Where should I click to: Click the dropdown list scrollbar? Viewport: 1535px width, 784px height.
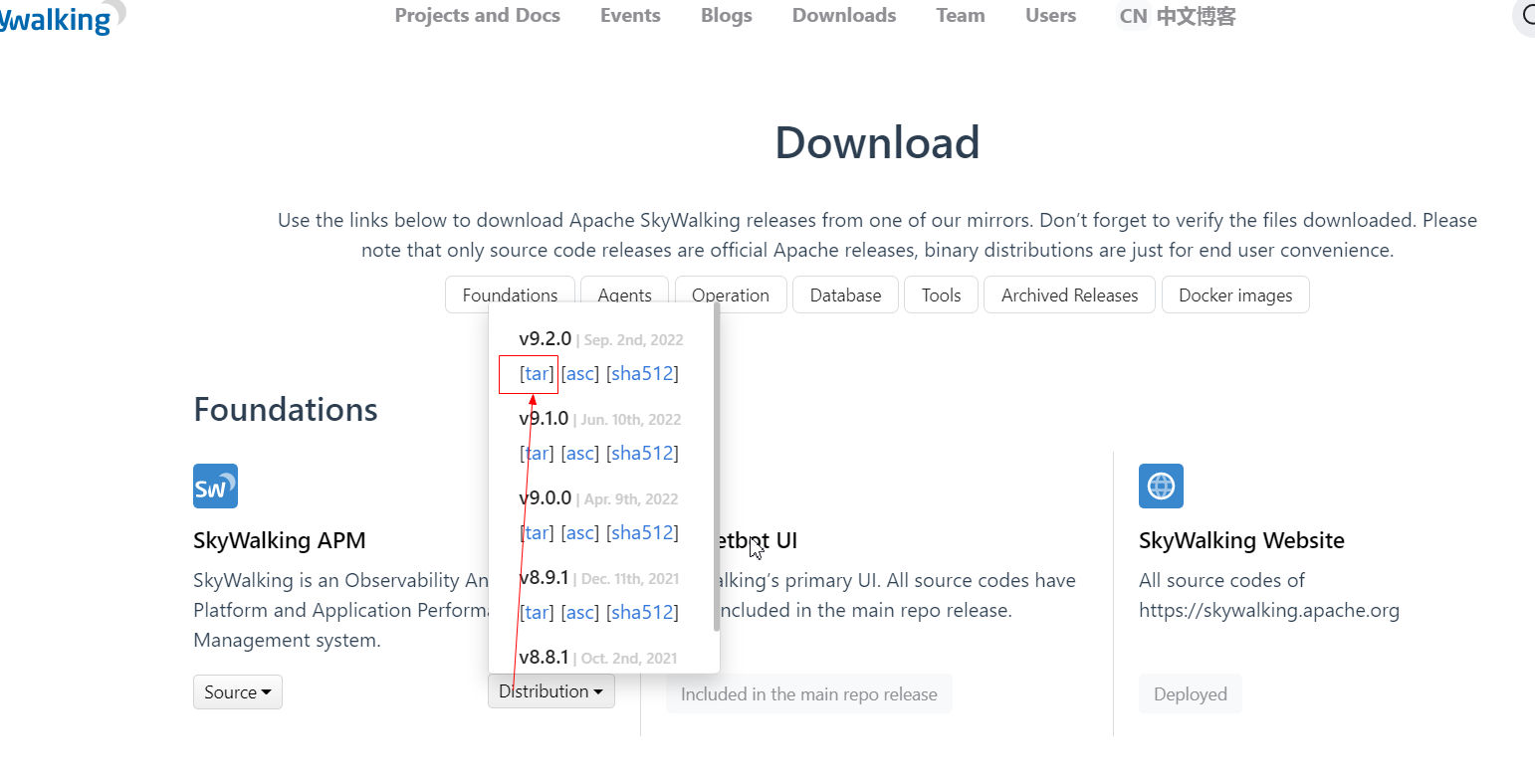716,468
